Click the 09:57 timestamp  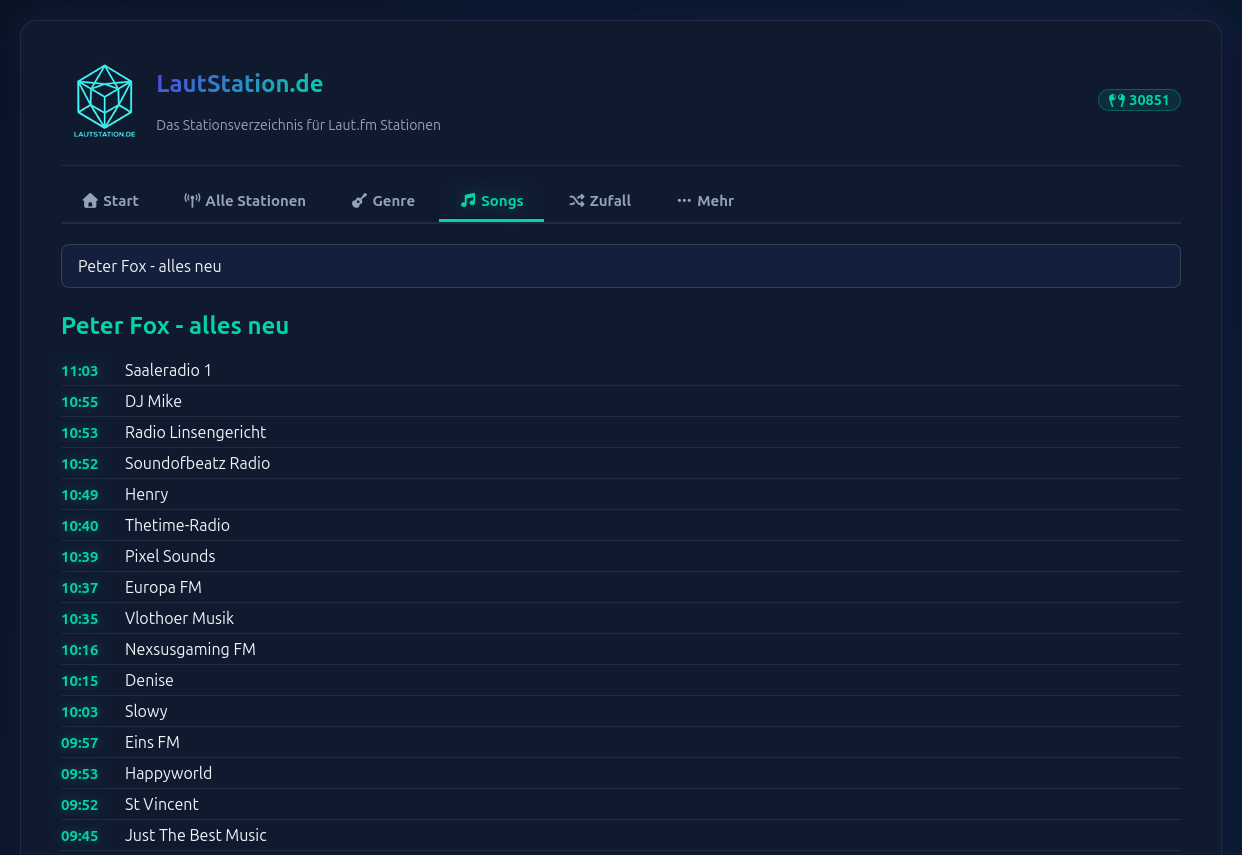80,743
